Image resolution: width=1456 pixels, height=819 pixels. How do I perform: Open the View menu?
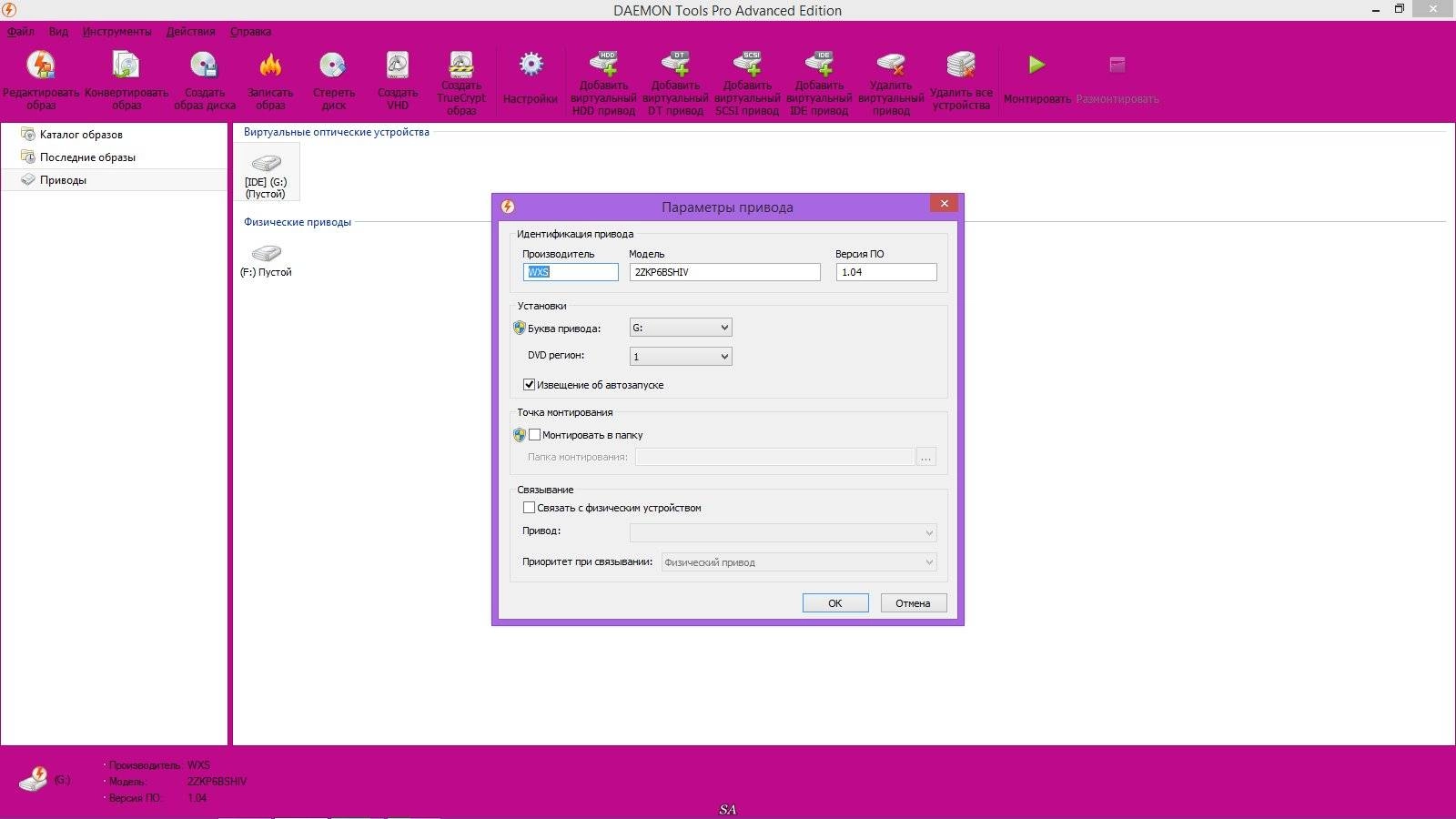coord(58,31)
